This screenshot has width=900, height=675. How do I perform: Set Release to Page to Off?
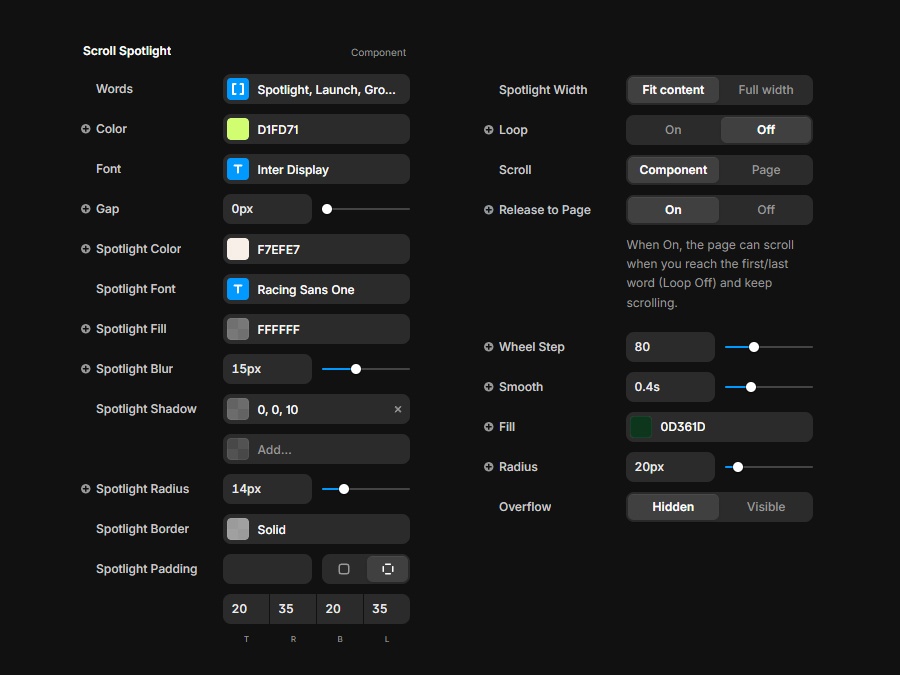pos(766,210)
